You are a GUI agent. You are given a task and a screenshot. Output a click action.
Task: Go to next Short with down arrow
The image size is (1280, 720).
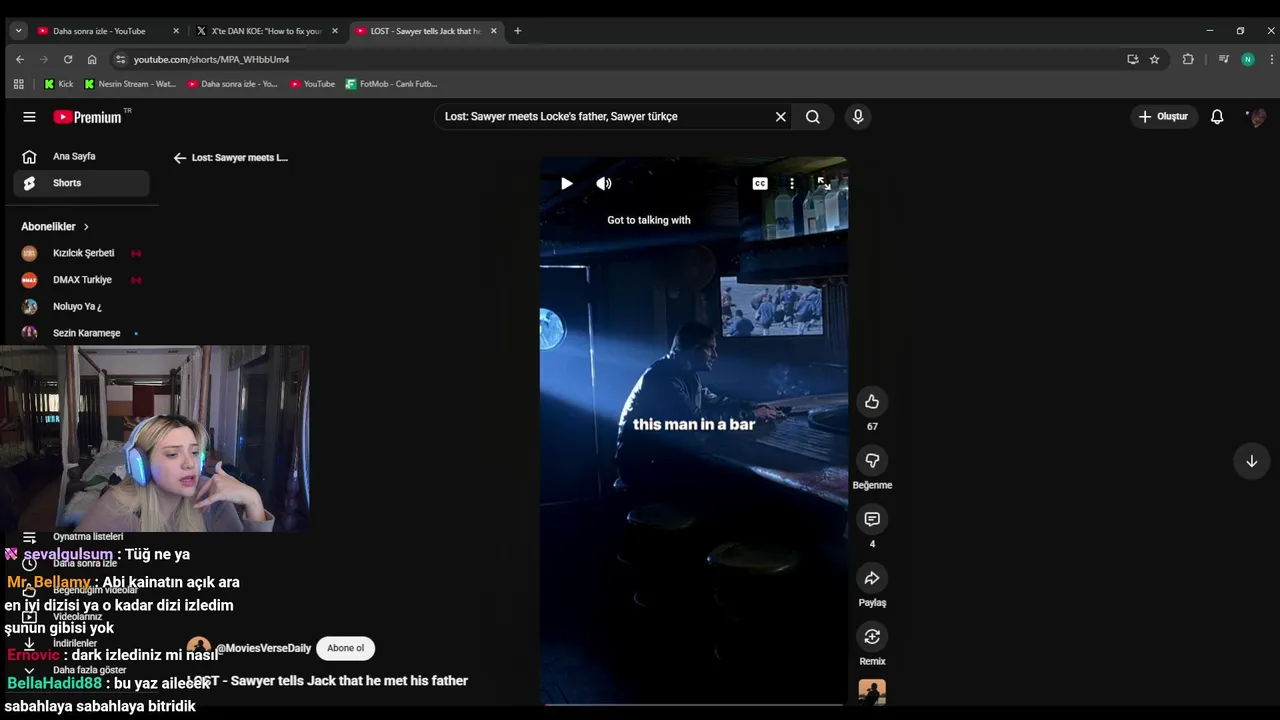pyautogui.click(x=1251, y=461)
